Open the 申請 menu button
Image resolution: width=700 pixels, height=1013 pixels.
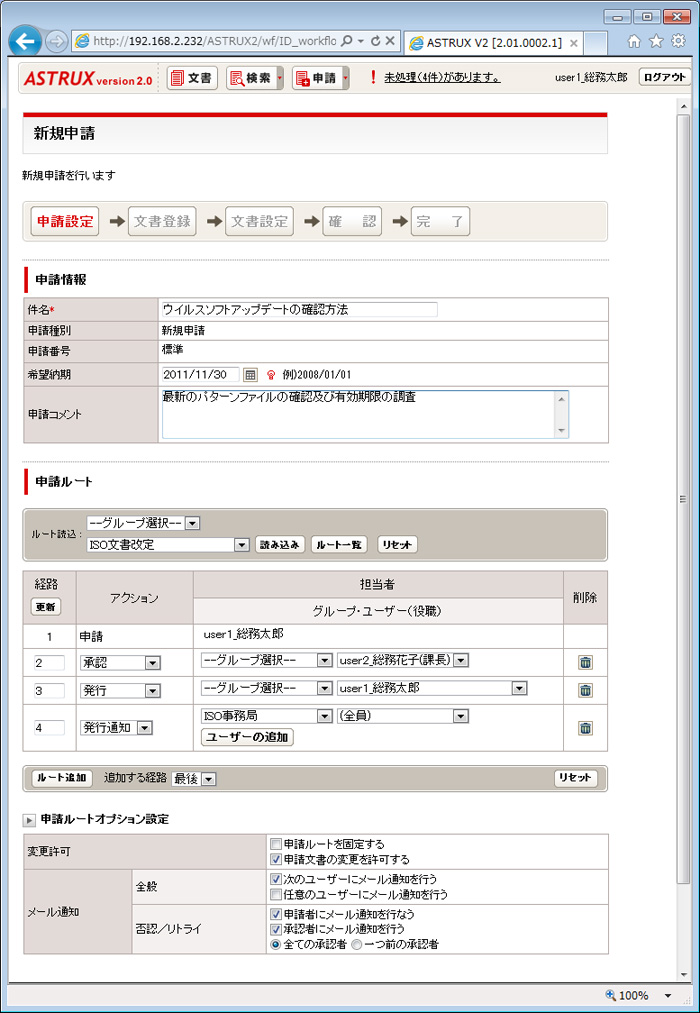(317, 78)
